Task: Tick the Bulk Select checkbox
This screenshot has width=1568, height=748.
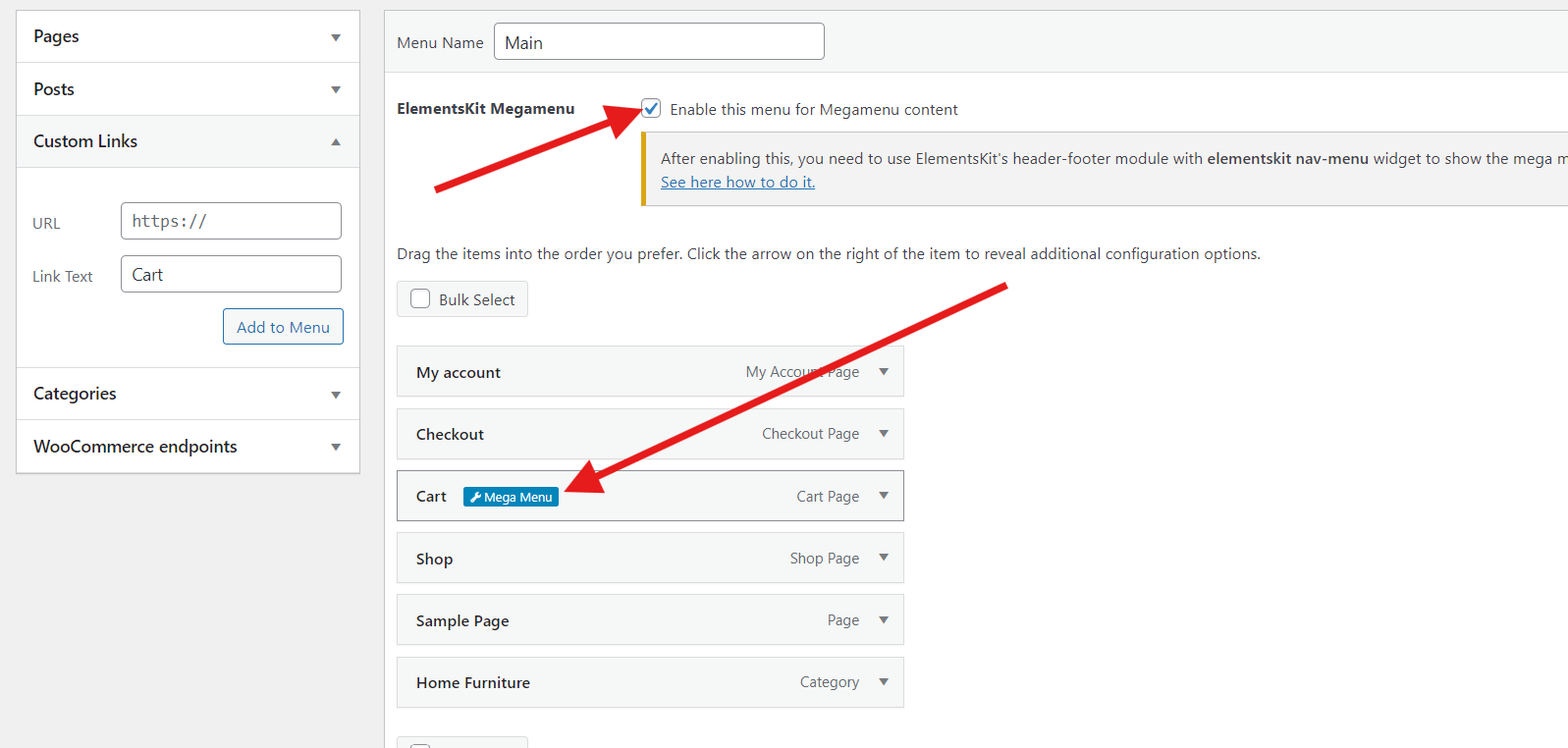Action: (x=420, y=299)
